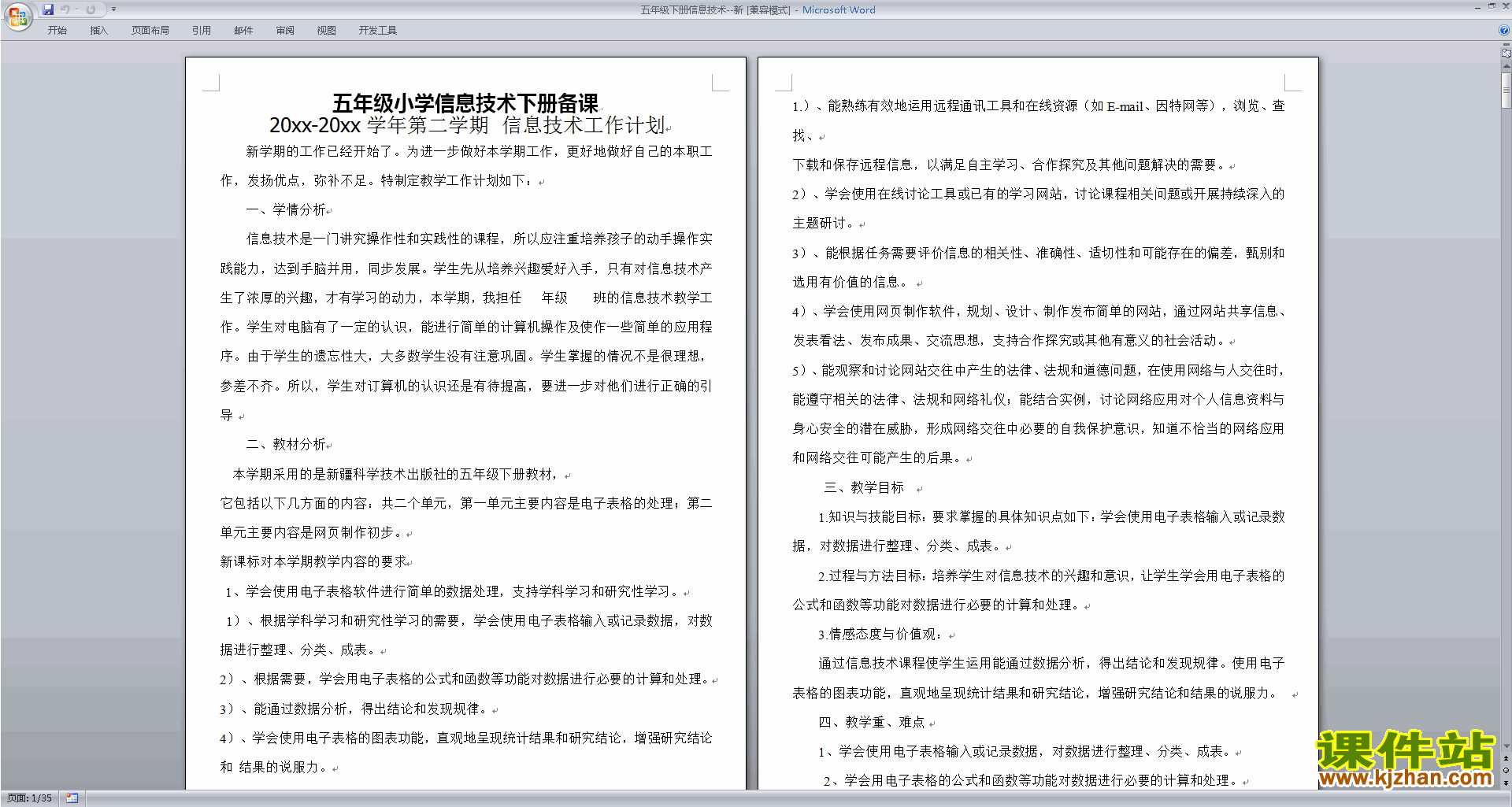Open the Office Button menu
Screen dimensions: 1512x807
[x=17, y=17]
